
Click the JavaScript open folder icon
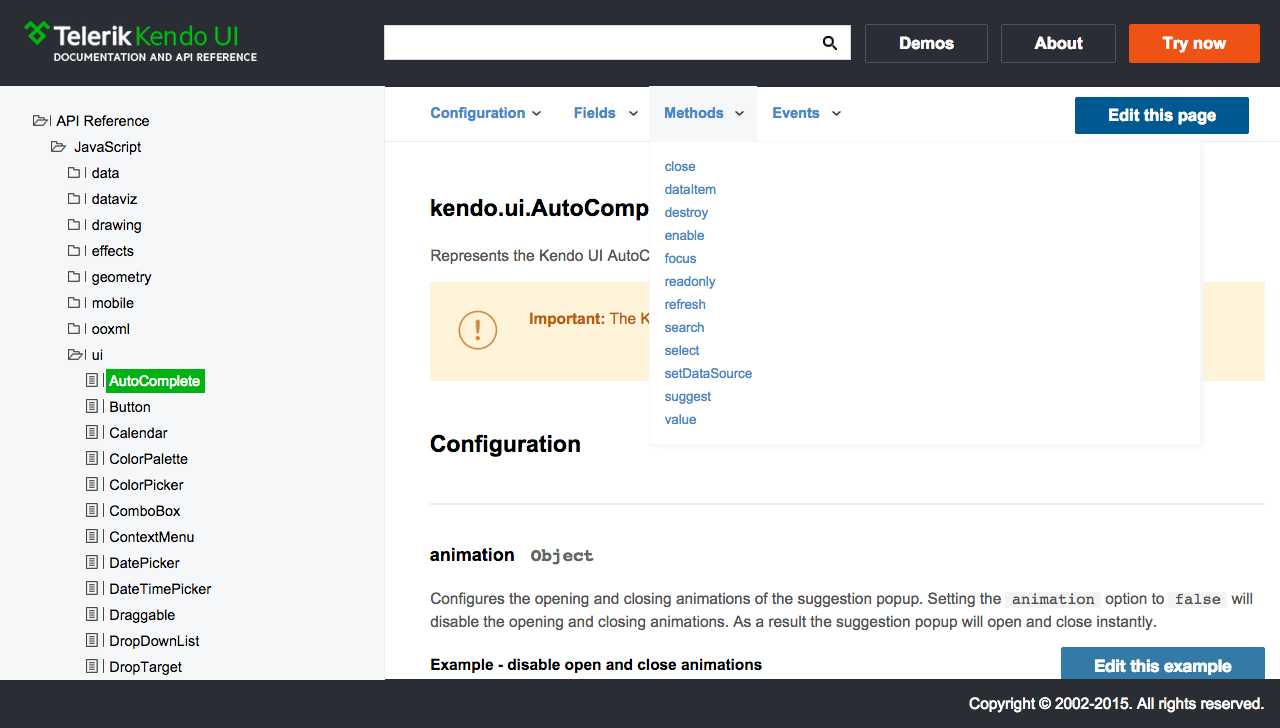click(x=58, y=147)
